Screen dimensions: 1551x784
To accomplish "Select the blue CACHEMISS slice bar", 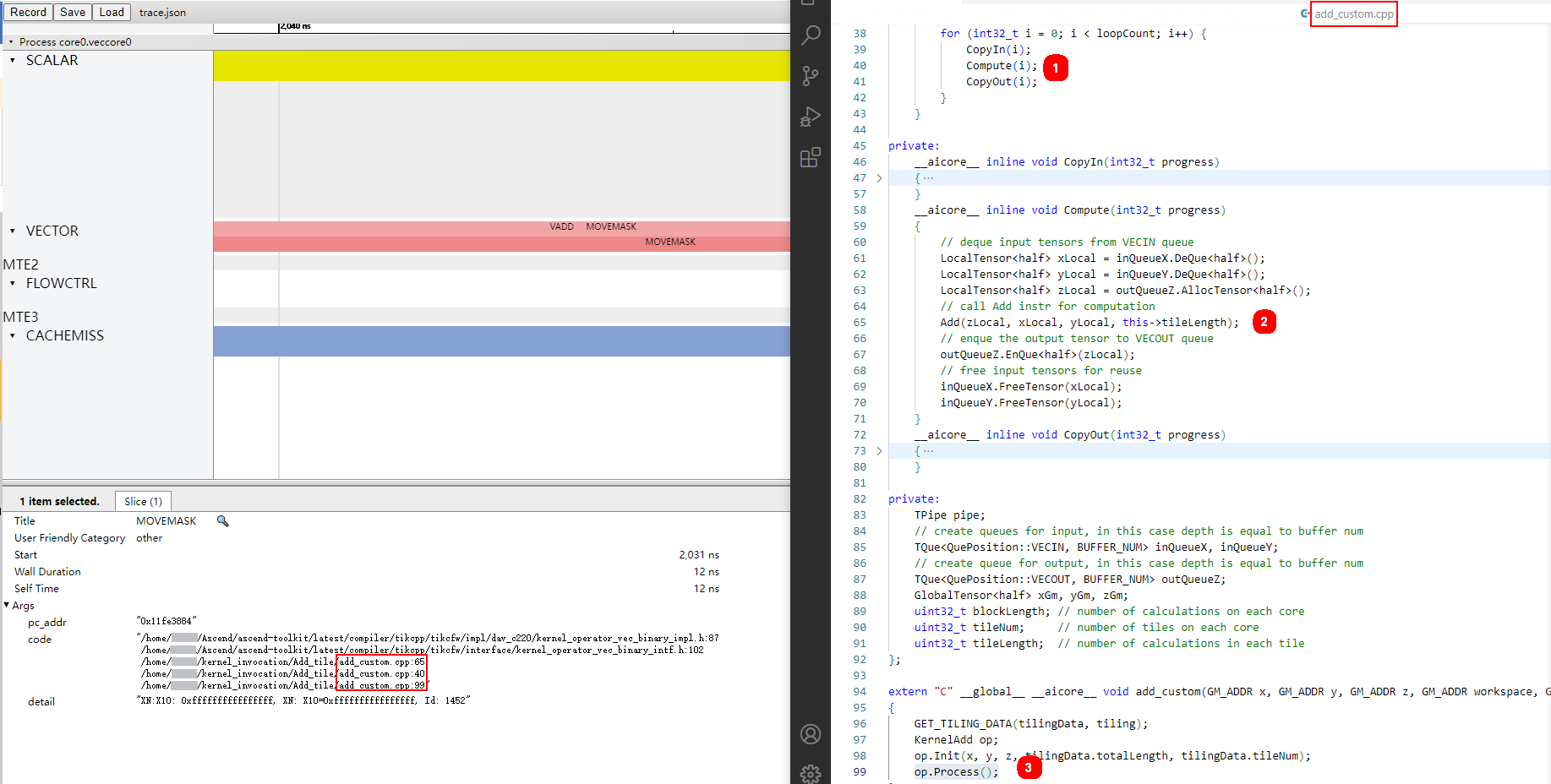I will coord(502,341).
